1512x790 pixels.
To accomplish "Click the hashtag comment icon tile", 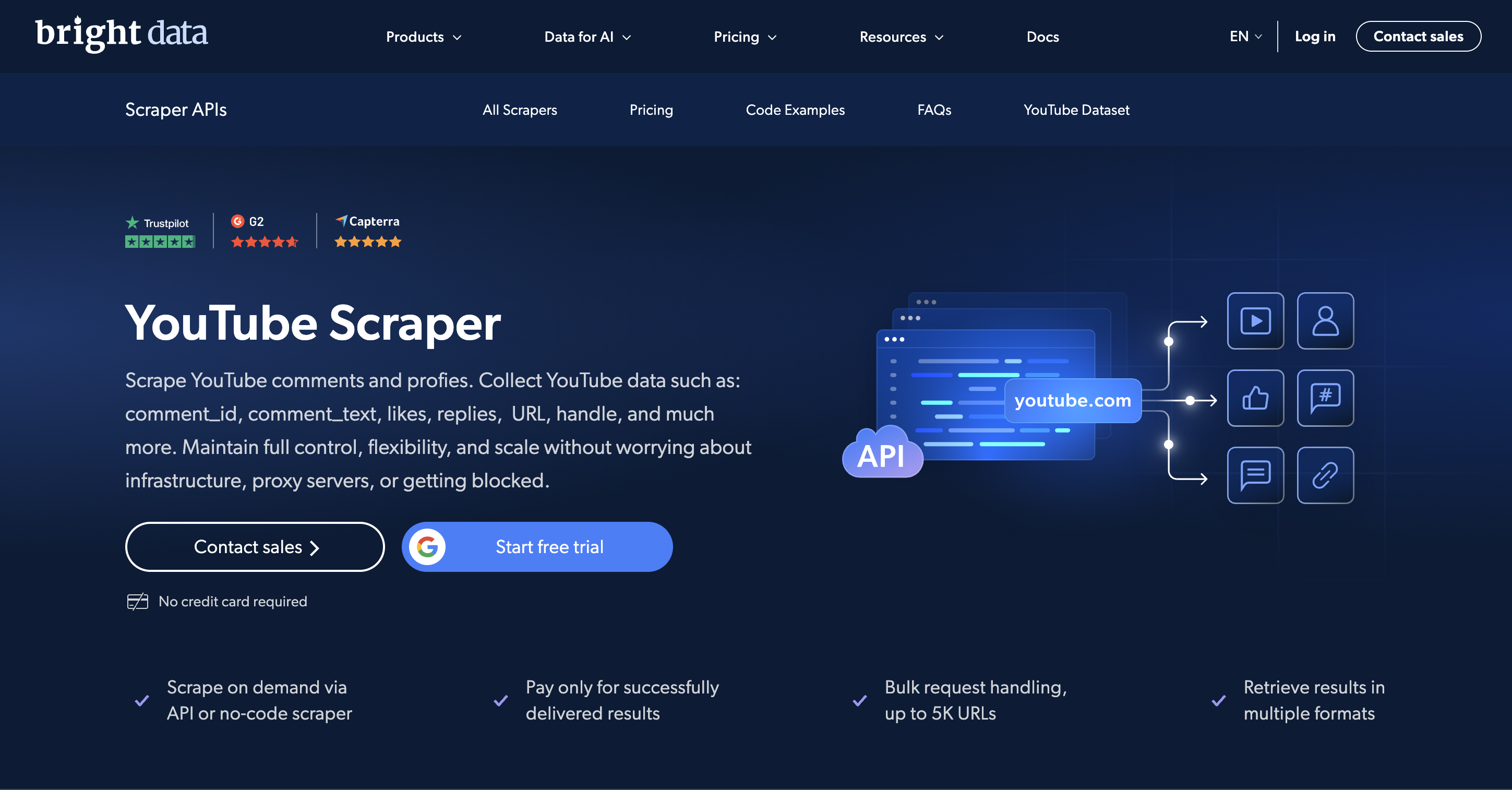I will point(1325,398).
